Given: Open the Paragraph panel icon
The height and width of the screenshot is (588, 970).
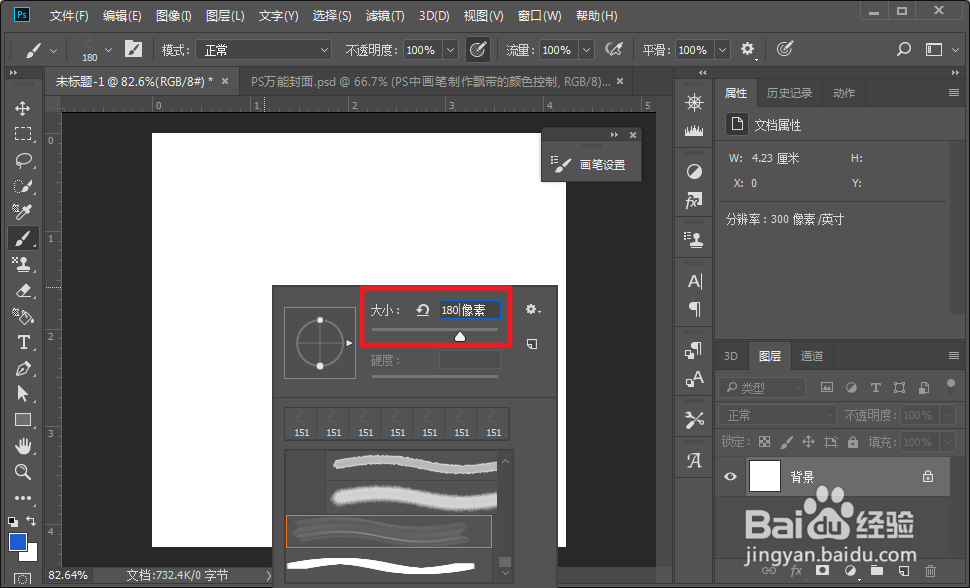Looking at the screenshot, I should click(694, 309).
